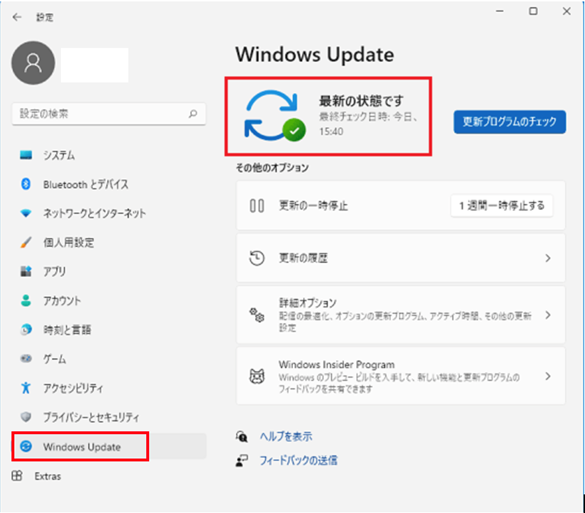Viewport: 585px width, 513px height.
Task: Click 更新プログラムのチェック button
Action: pyautogui.click(x=510, y=122)
